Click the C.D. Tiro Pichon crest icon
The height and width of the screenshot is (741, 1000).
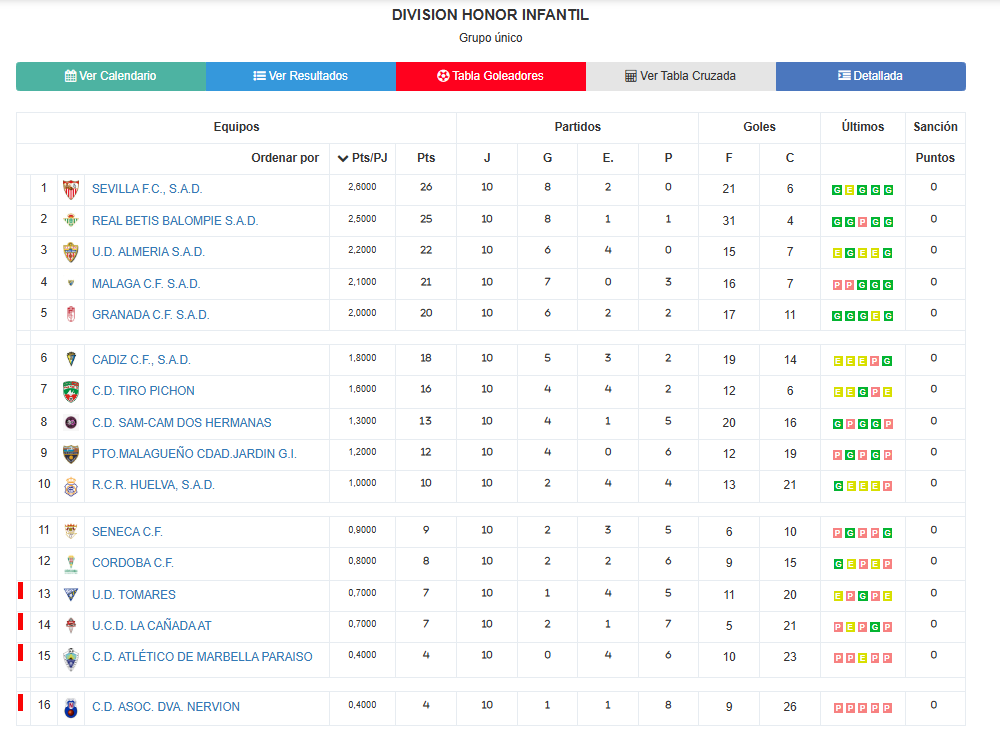71,391
